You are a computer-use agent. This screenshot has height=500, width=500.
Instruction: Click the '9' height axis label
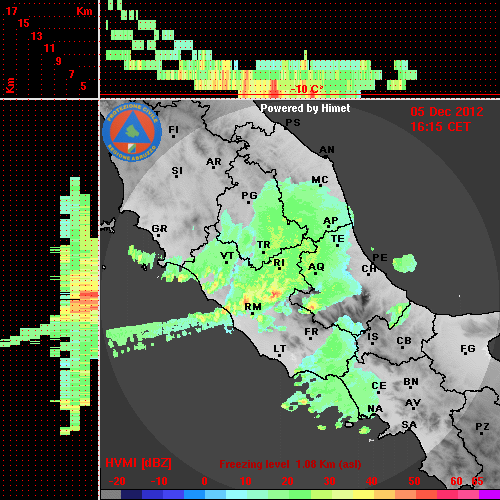59,61
